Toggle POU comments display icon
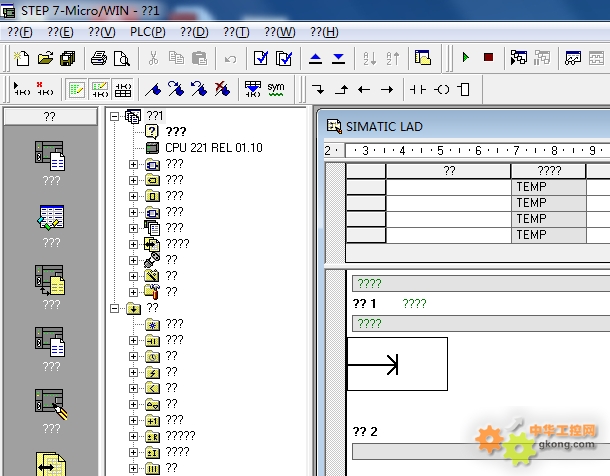This screenshot has height=476, width=610. click(x=76, y=90)
